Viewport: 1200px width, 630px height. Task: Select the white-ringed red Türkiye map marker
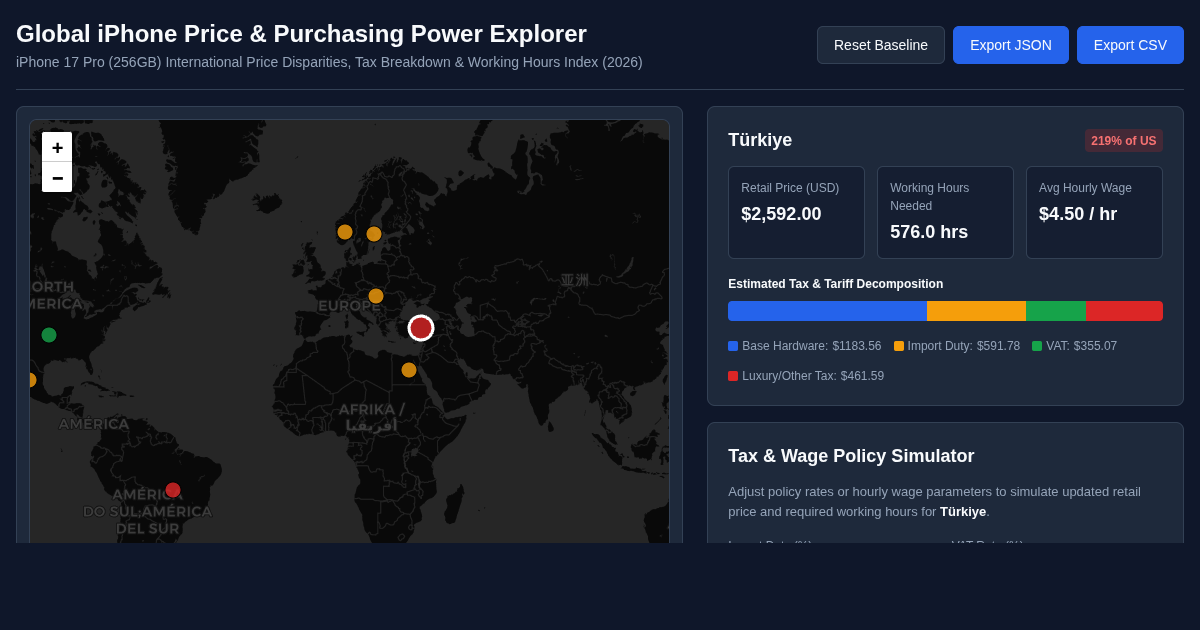pyautogui.click(x=421, y=328)
